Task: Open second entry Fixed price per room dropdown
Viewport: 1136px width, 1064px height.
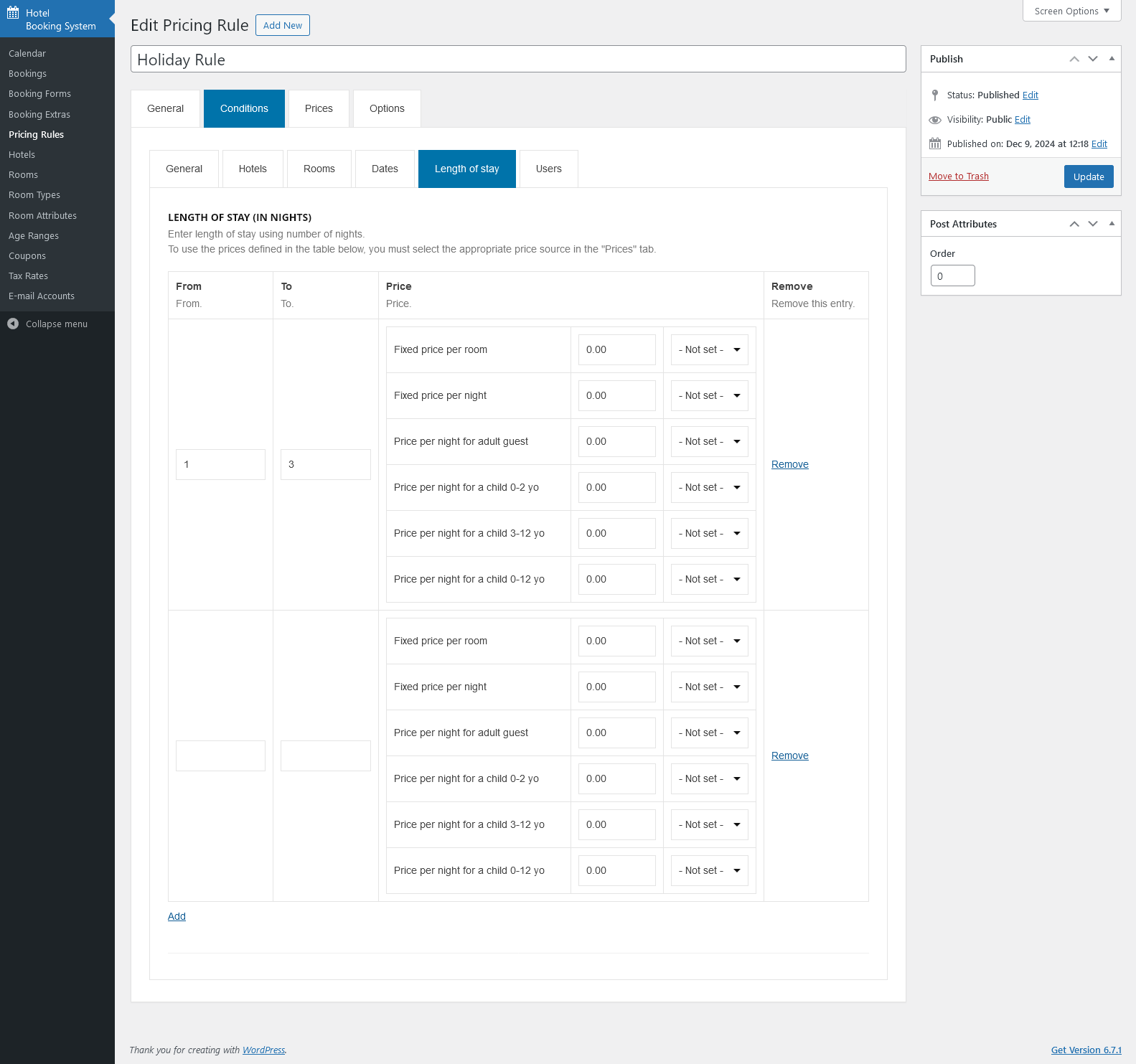Action: (x=709, y=641)
